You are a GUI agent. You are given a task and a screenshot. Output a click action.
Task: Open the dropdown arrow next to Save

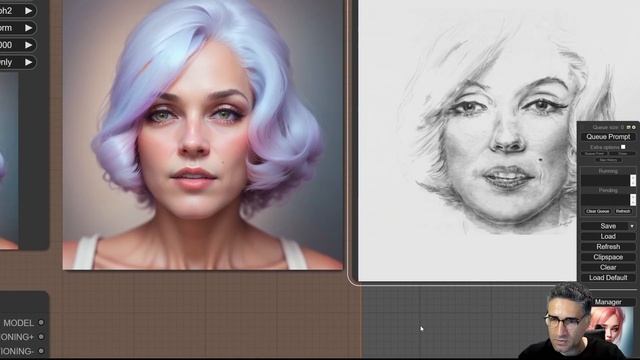[632, 226]
